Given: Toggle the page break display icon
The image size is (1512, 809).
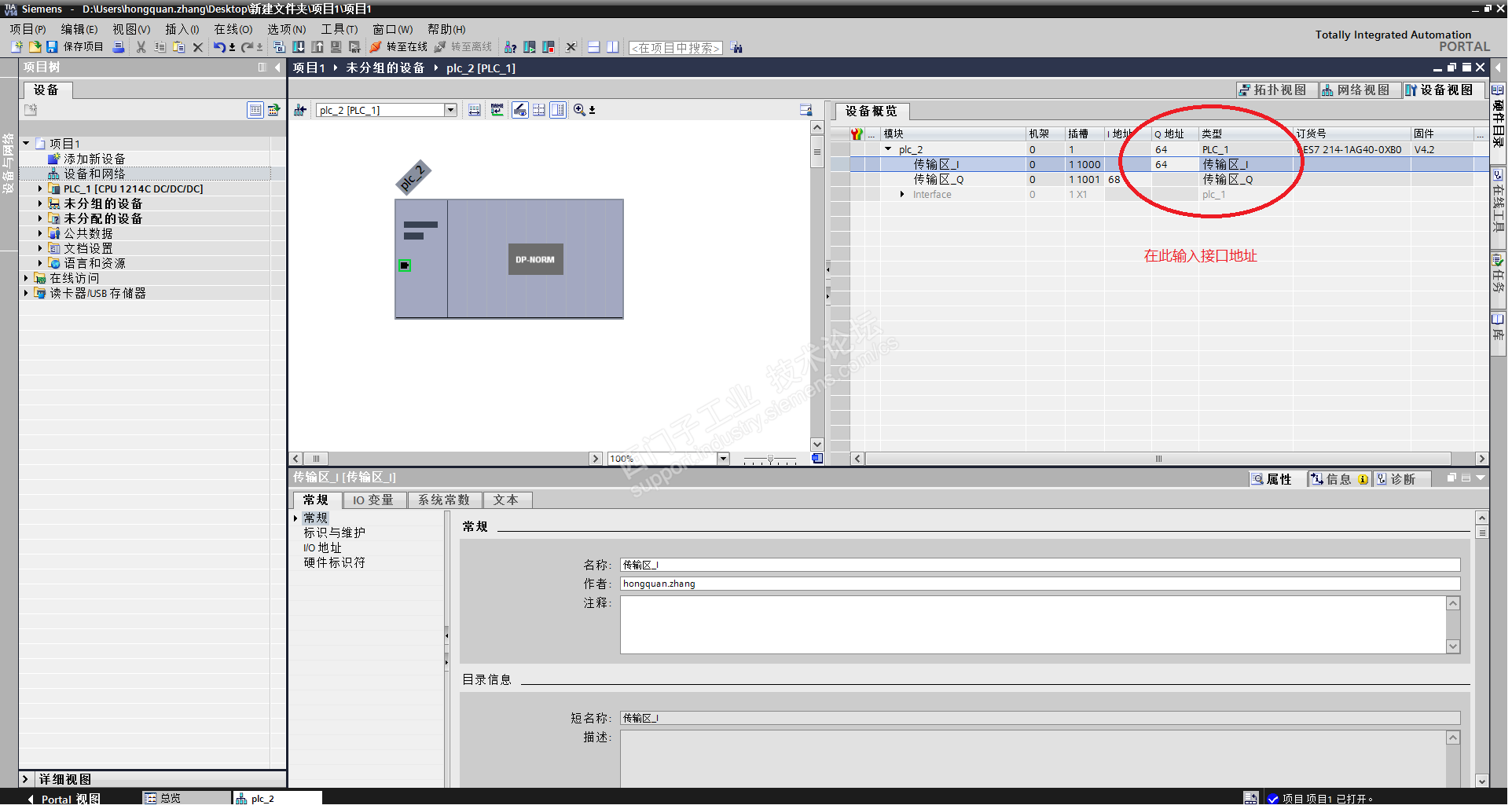Looking at the screenshot, I should (539, 110).
